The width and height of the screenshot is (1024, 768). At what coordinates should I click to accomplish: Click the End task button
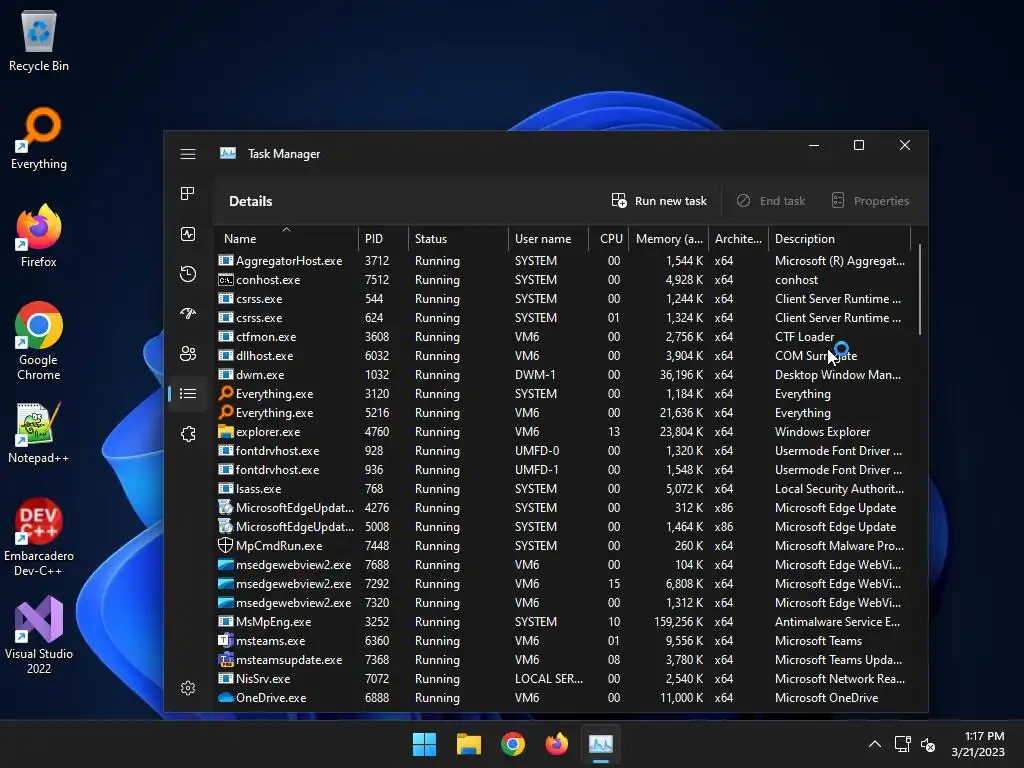tap(771, 201)
